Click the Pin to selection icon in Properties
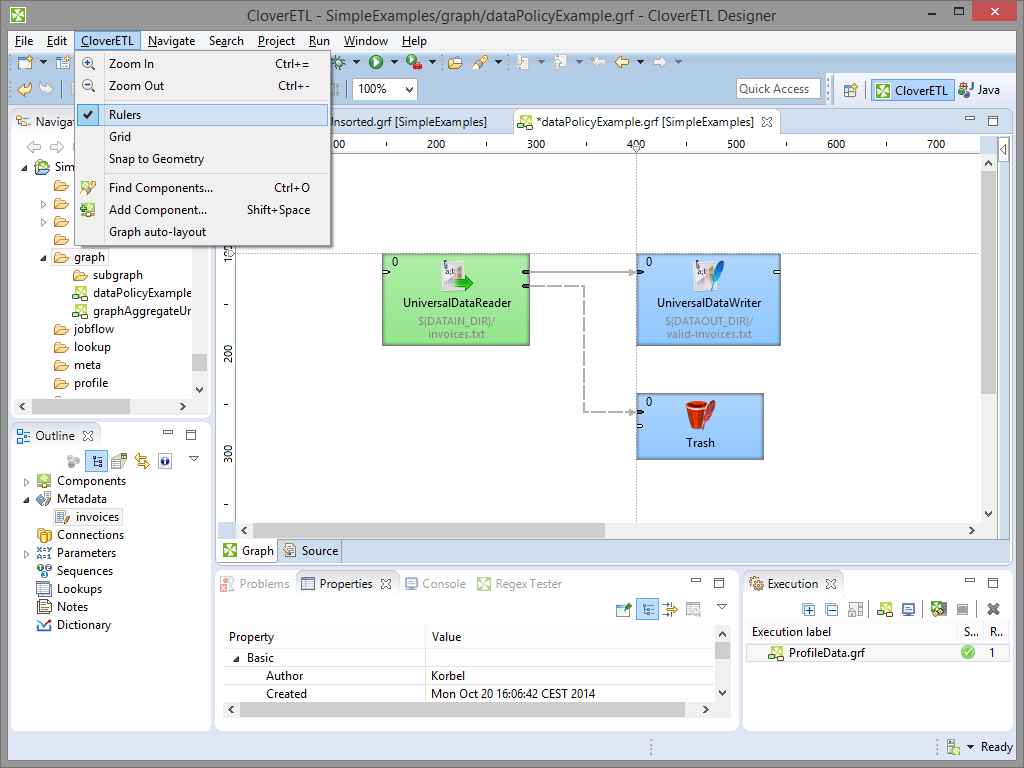The width and height of the screenshot is (1024, 768). [624, 610]
